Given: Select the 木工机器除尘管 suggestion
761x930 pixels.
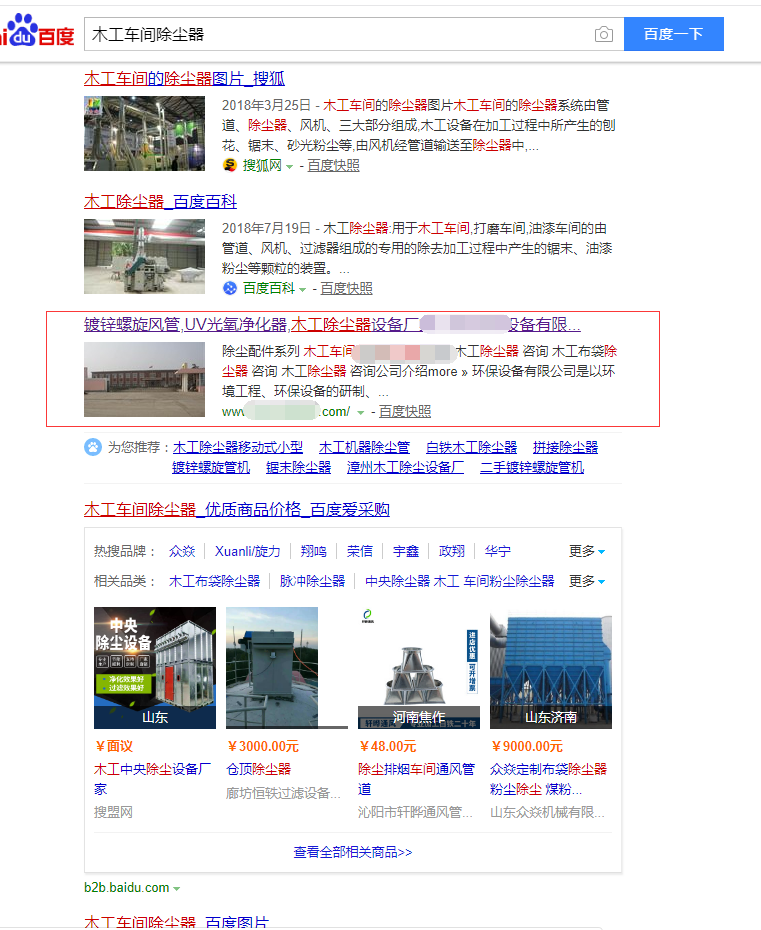Looking at the screenshot, I should pyautogui.click(x=364, y=447).
